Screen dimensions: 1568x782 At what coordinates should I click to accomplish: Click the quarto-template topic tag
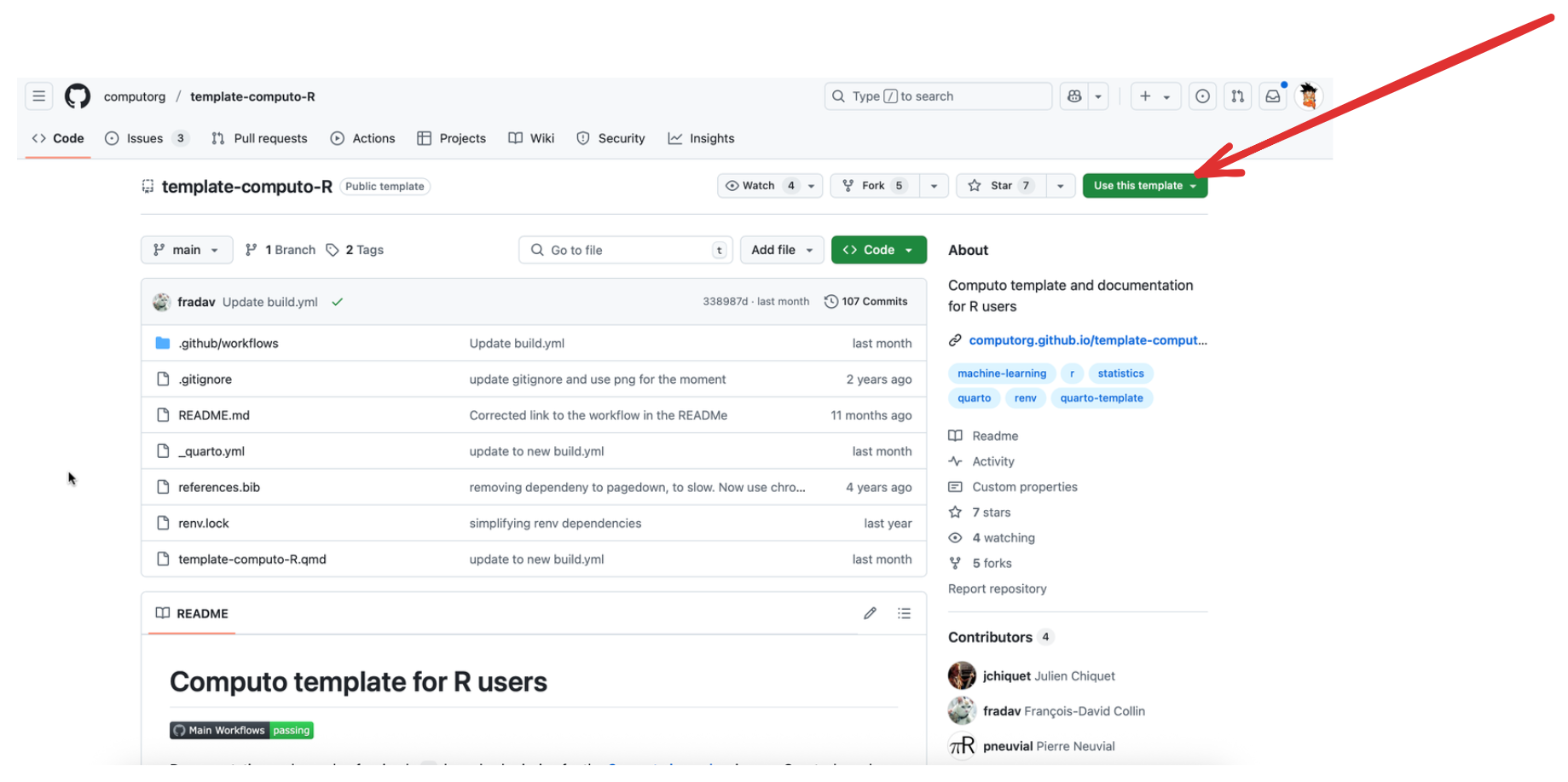(1102, 398)
